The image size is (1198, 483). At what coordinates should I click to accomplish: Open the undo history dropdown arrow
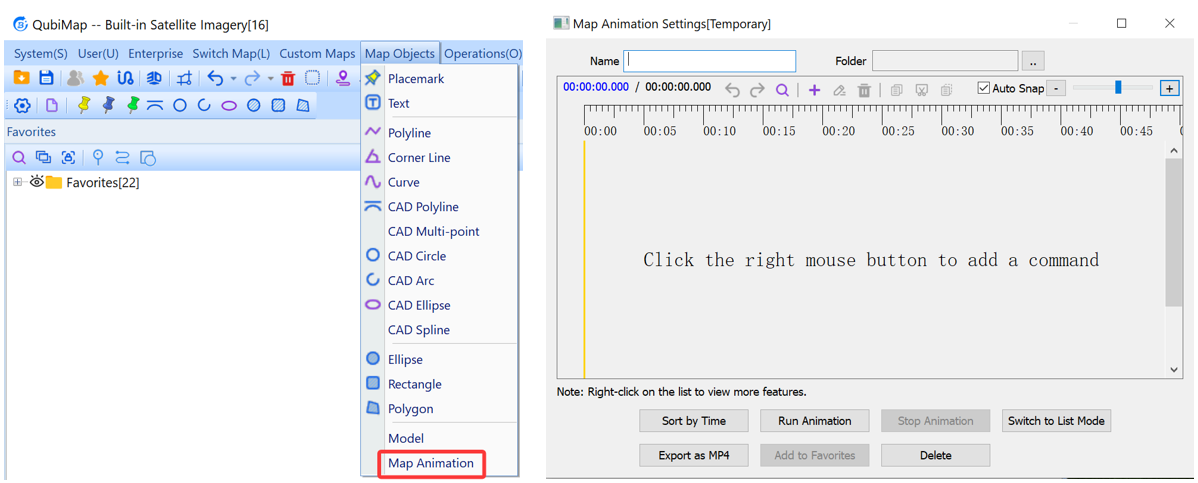tap(233, 79)
